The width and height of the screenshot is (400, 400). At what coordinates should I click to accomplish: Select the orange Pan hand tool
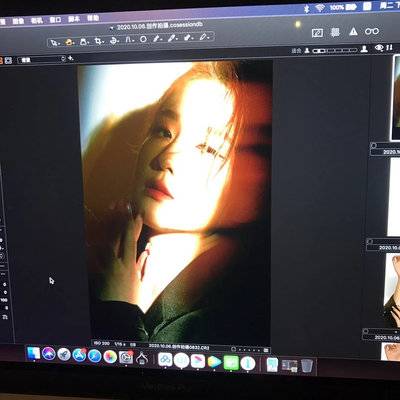69,42
